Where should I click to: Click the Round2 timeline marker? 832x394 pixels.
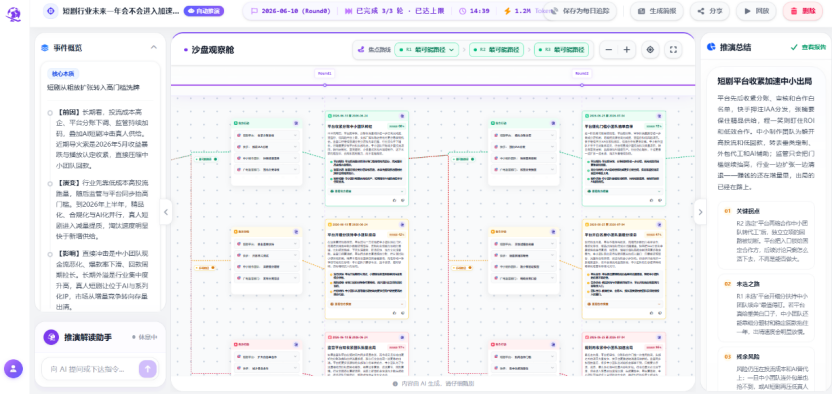582,73
